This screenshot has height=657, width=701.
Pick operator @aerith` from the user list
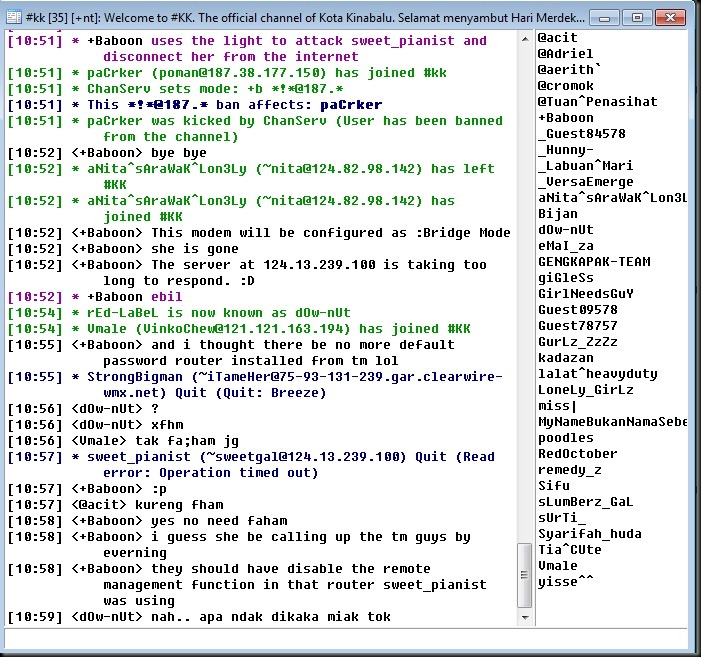tap(569, 69)
